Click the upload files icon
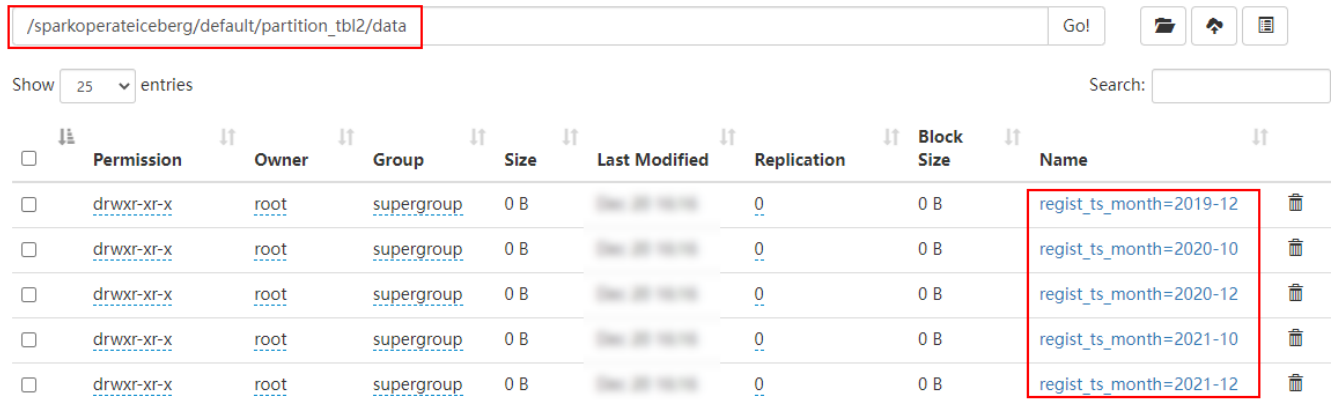 click(x=1214, y=27)
